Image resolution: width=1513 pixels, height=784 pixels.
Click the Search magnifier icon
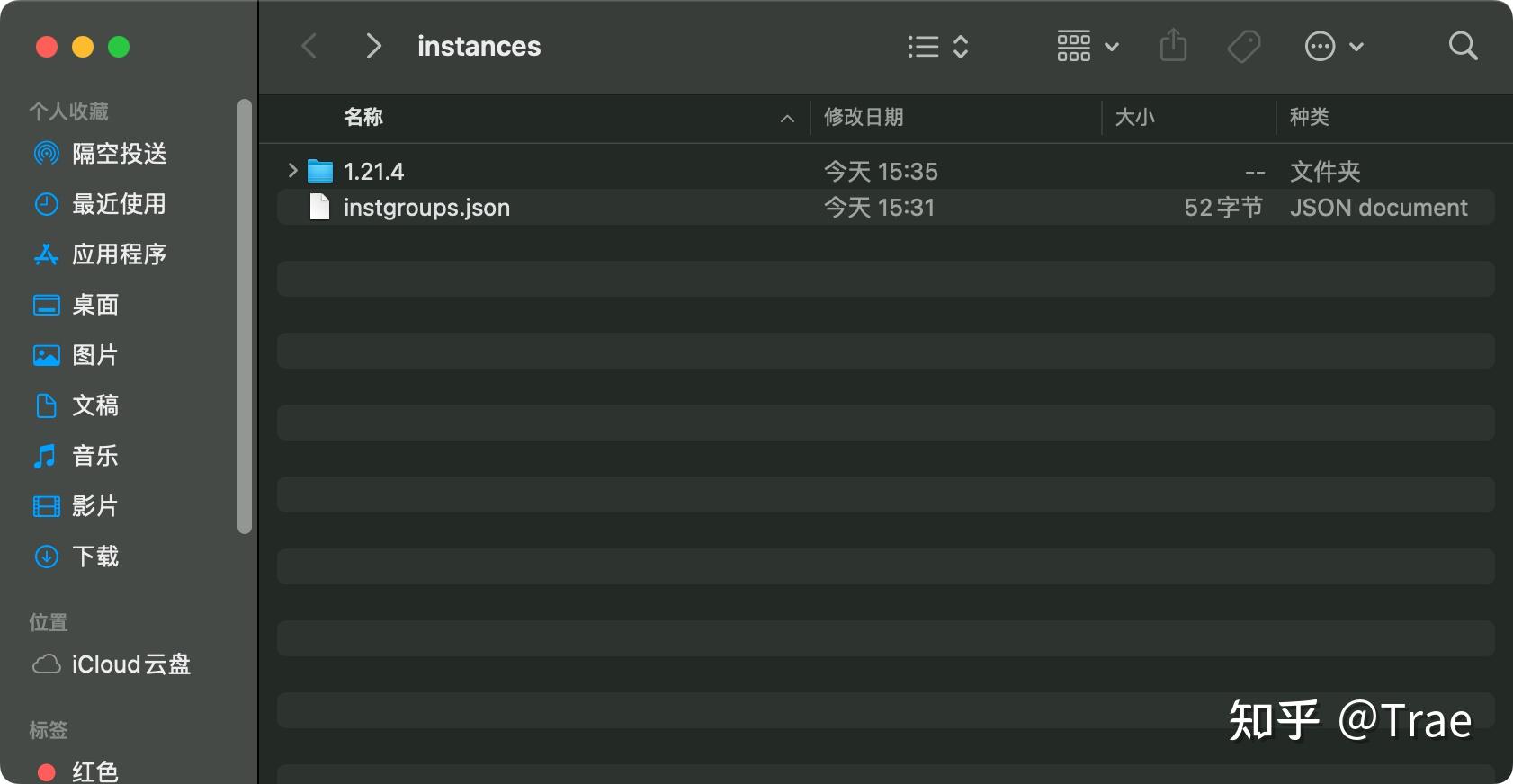point(1463,46)
